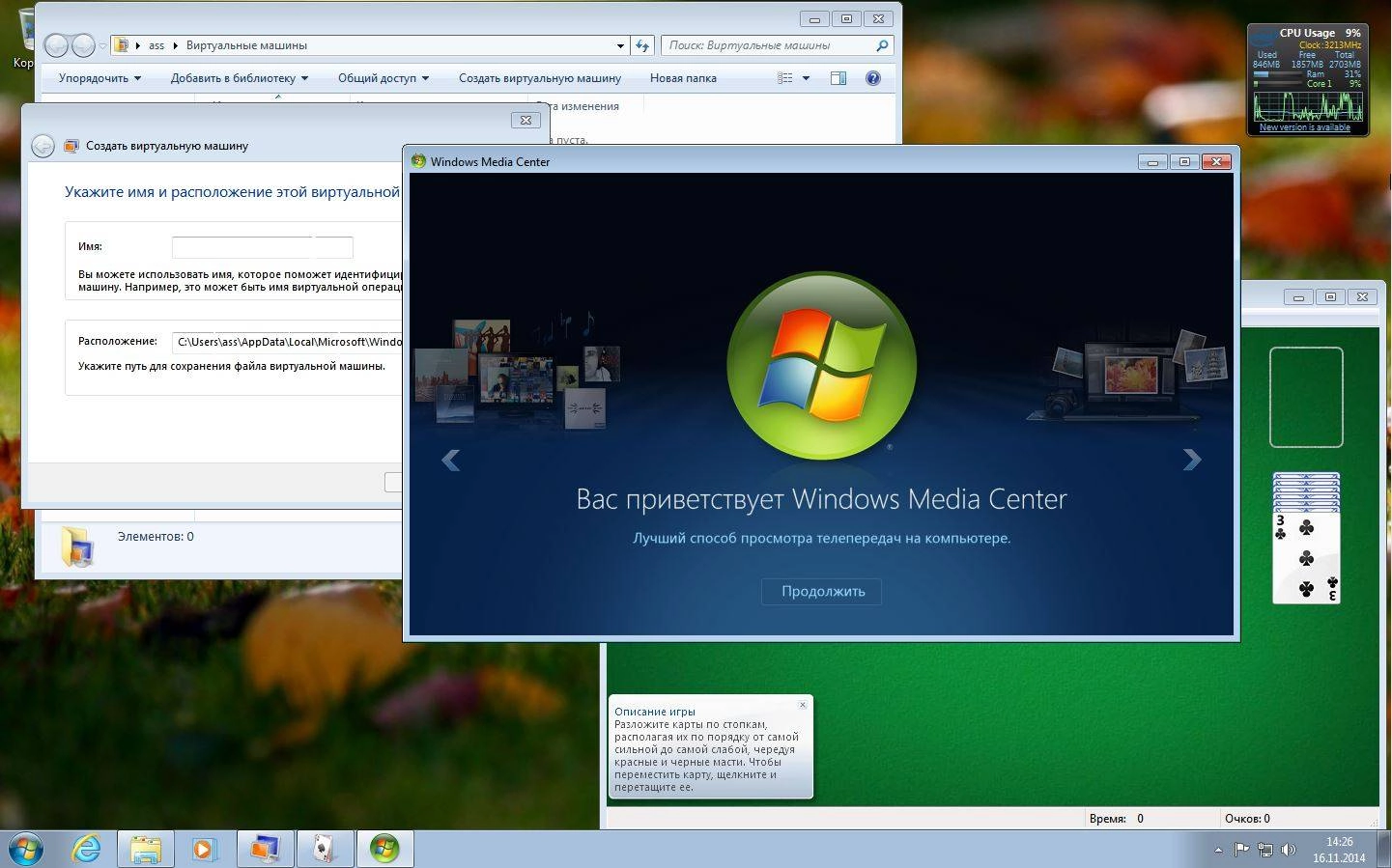The image size is (1392, 868).
Task: Click 'Виртуальные машины' breadcrumb in address bar
Action: (x=246, y=45)
